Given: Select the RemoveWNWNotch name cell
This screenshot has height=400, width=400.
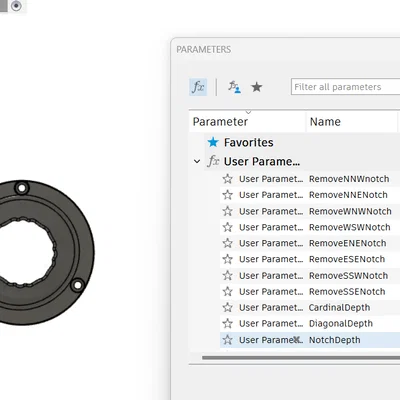Looking at the screenshot, I should click(350, 211).
